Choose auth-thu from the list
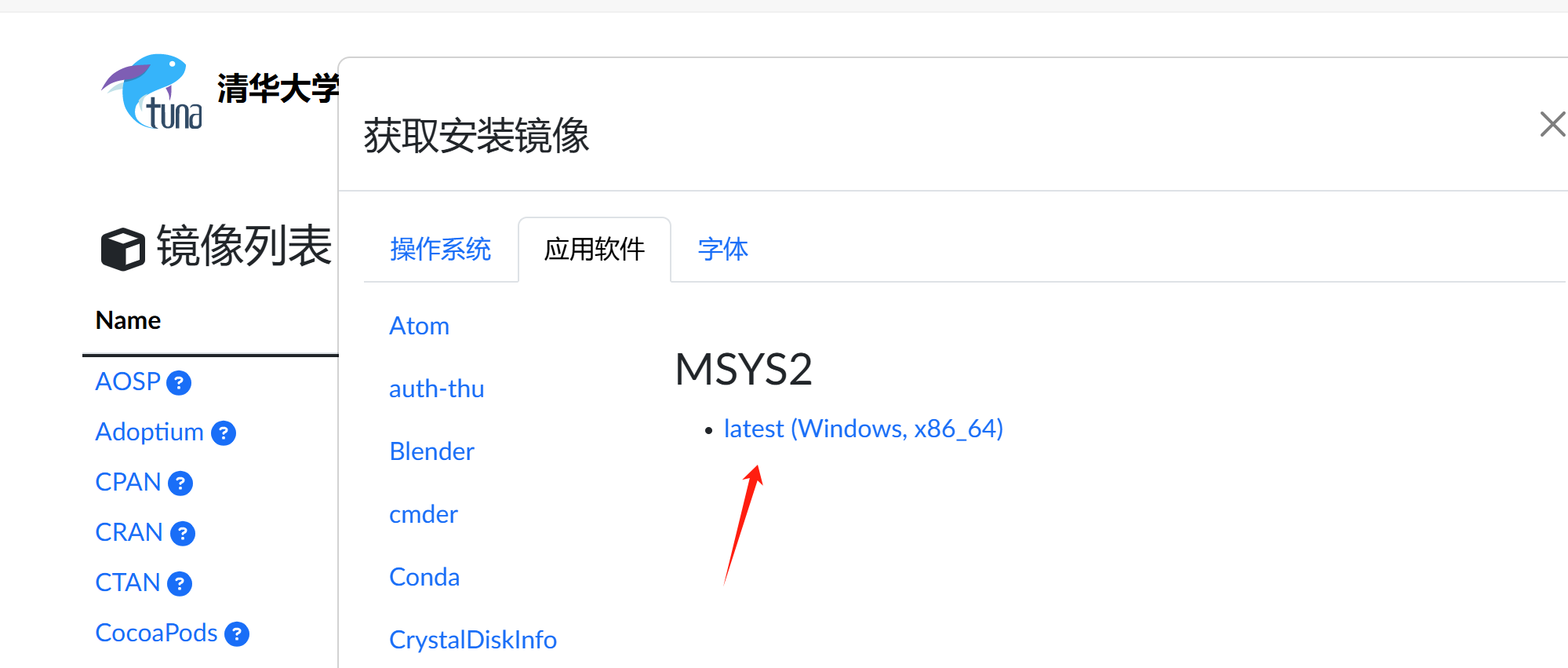 pos(437,389)
